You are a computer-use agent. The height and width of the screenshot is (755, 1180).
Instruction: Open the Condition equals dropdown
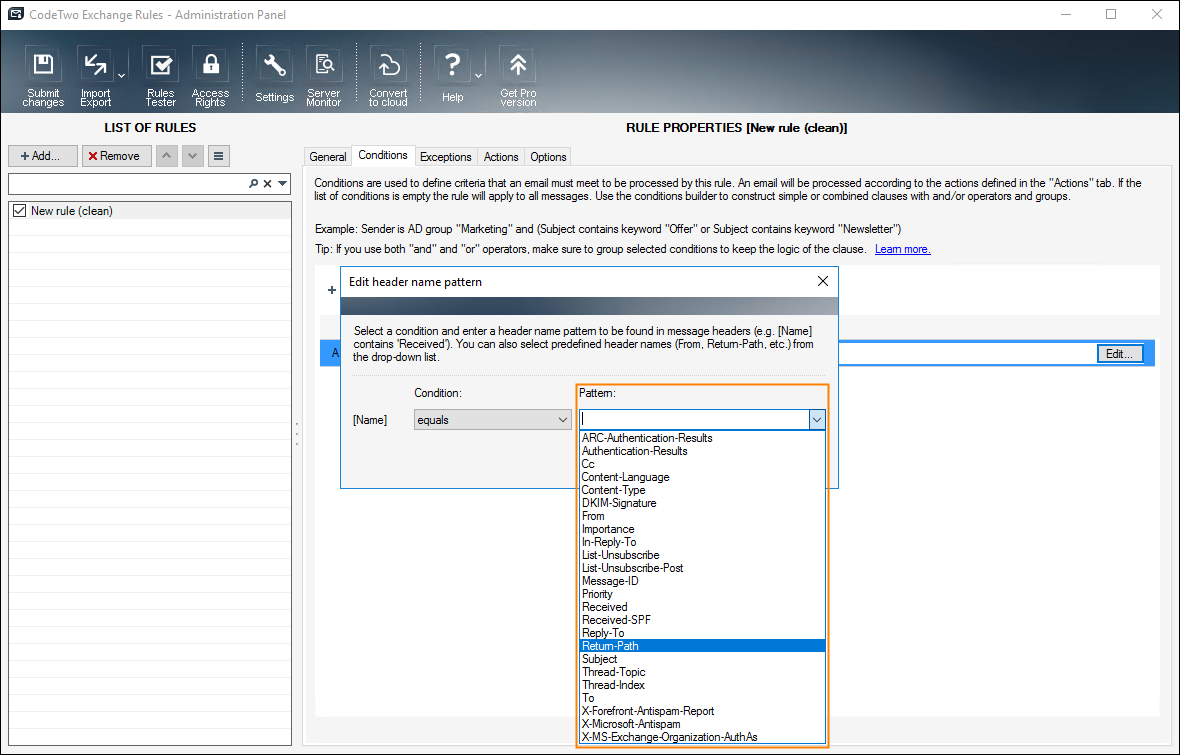pos(492,420)
